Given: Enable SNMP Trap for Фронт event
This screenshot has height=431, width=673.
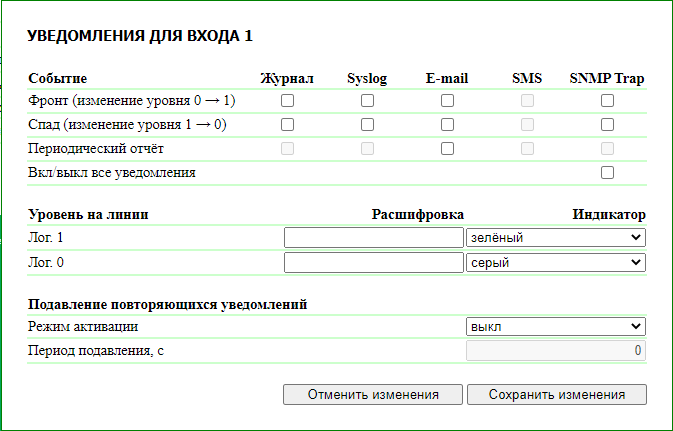Looking at the screenshot, I should tap(607, 101).
